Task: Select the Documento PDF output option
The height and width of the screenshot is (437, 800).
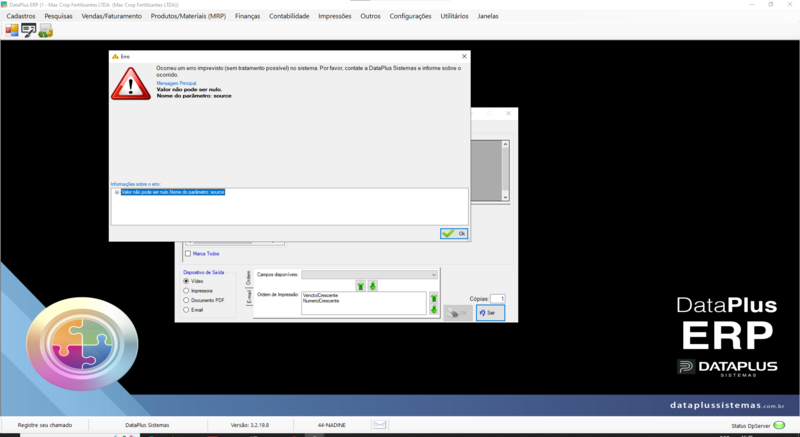Action: [x=186, y=300]
